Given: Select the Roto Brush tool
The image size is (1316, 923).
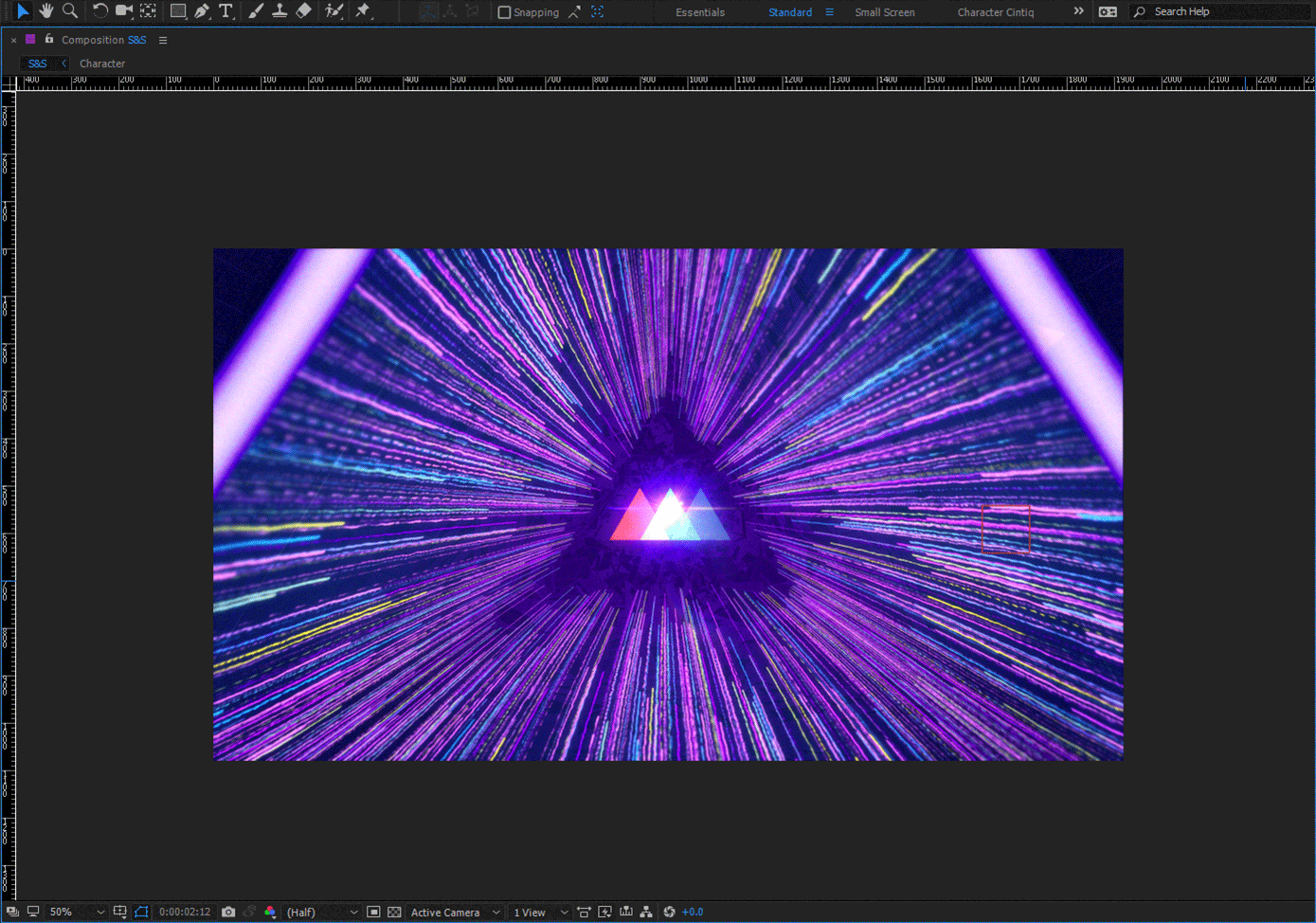Looking at the screenshot, I should click(x=334, y=10).
